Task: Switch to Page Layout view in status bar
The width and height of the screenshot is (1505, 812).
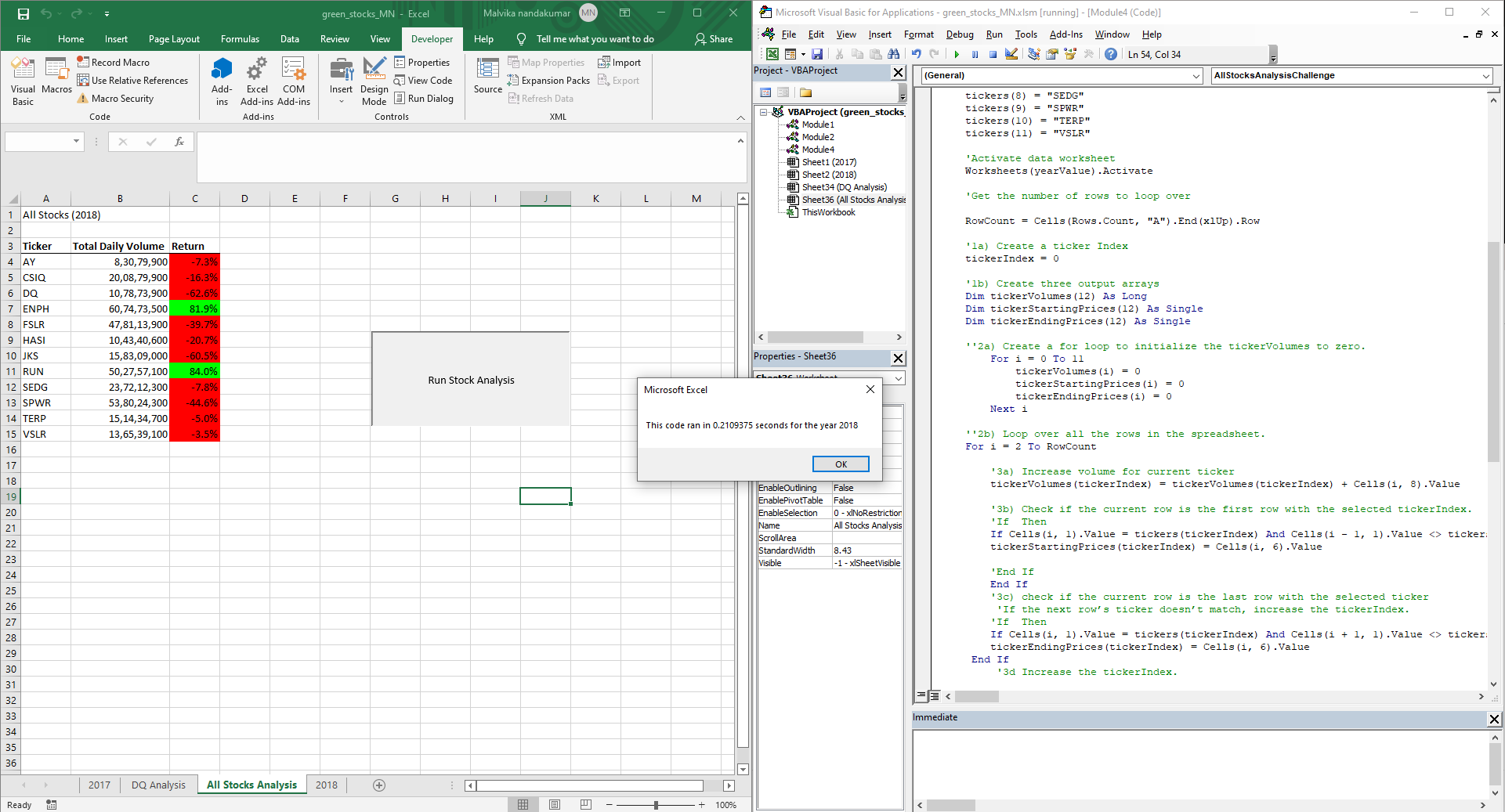Action: tap(555, 805)
